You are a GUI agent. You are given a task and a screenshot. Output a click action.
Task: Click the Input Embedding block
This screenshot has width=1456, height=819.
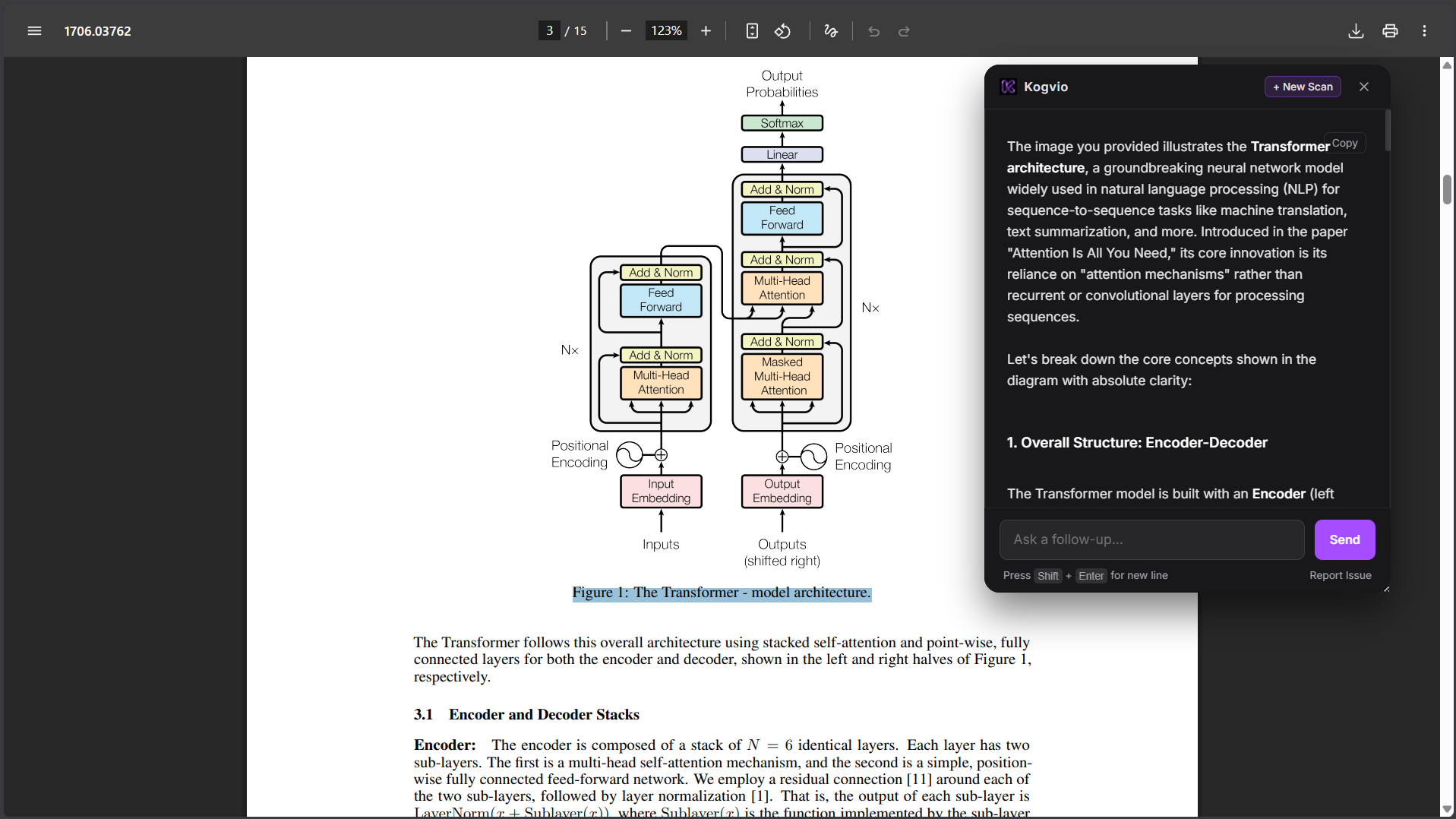tap(661, 491)
